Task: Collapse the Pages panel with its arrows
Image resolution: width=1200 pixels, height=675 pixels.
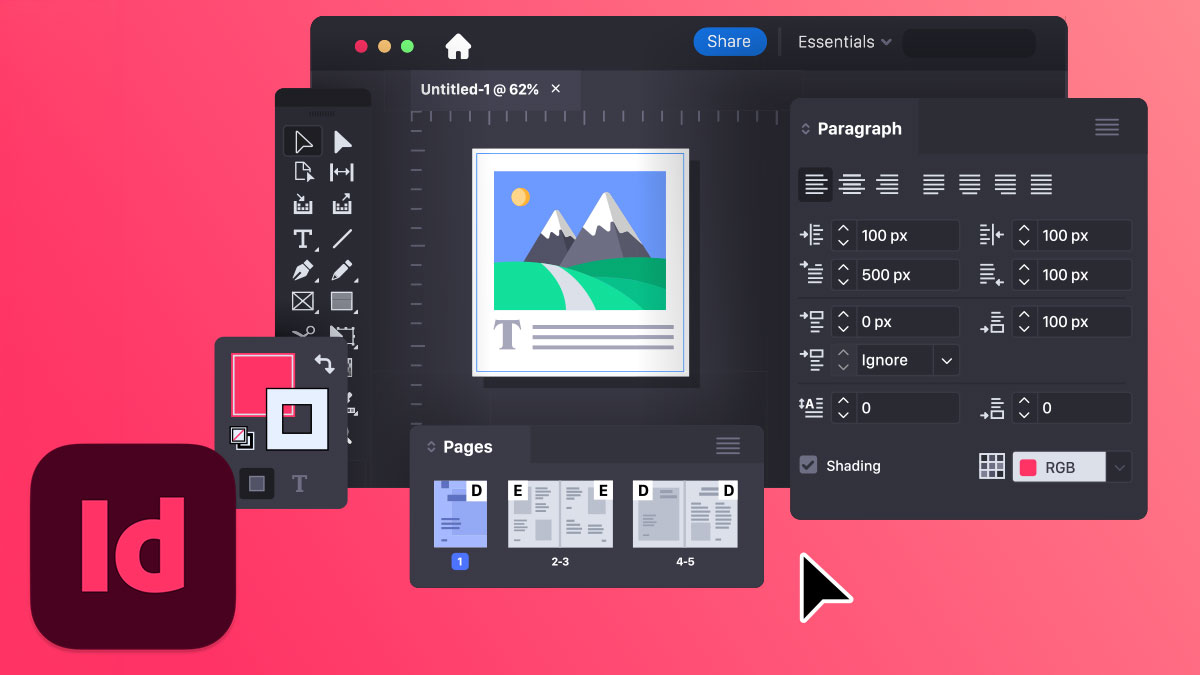Action: (432, 447)
